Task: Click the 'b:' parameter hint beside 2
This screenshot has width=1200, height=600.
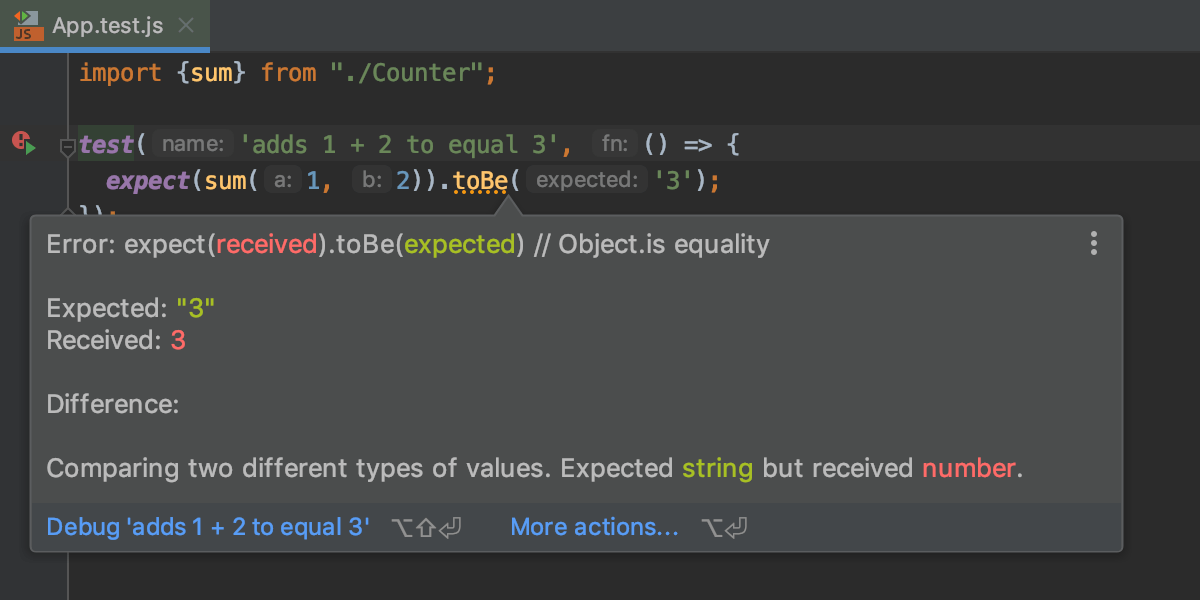Action: point(370,181)
